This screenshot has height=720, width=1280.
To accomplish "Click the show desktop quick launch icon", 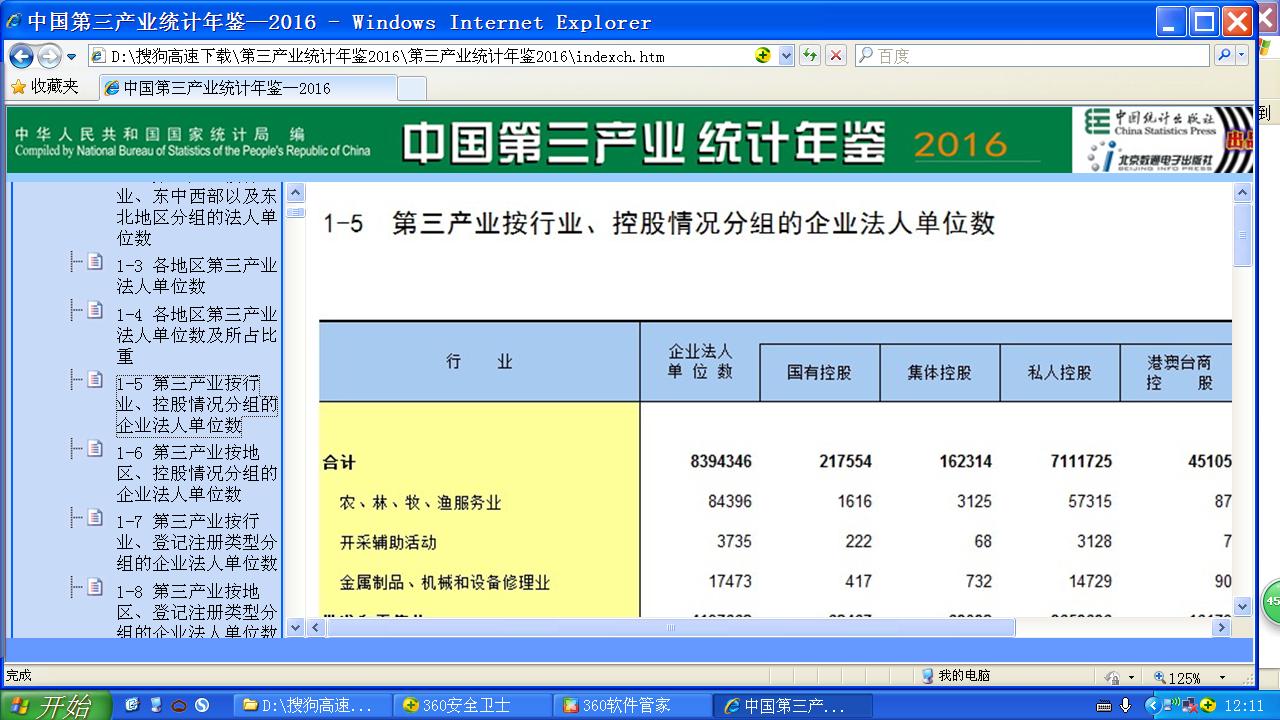I will click(155, 705).
